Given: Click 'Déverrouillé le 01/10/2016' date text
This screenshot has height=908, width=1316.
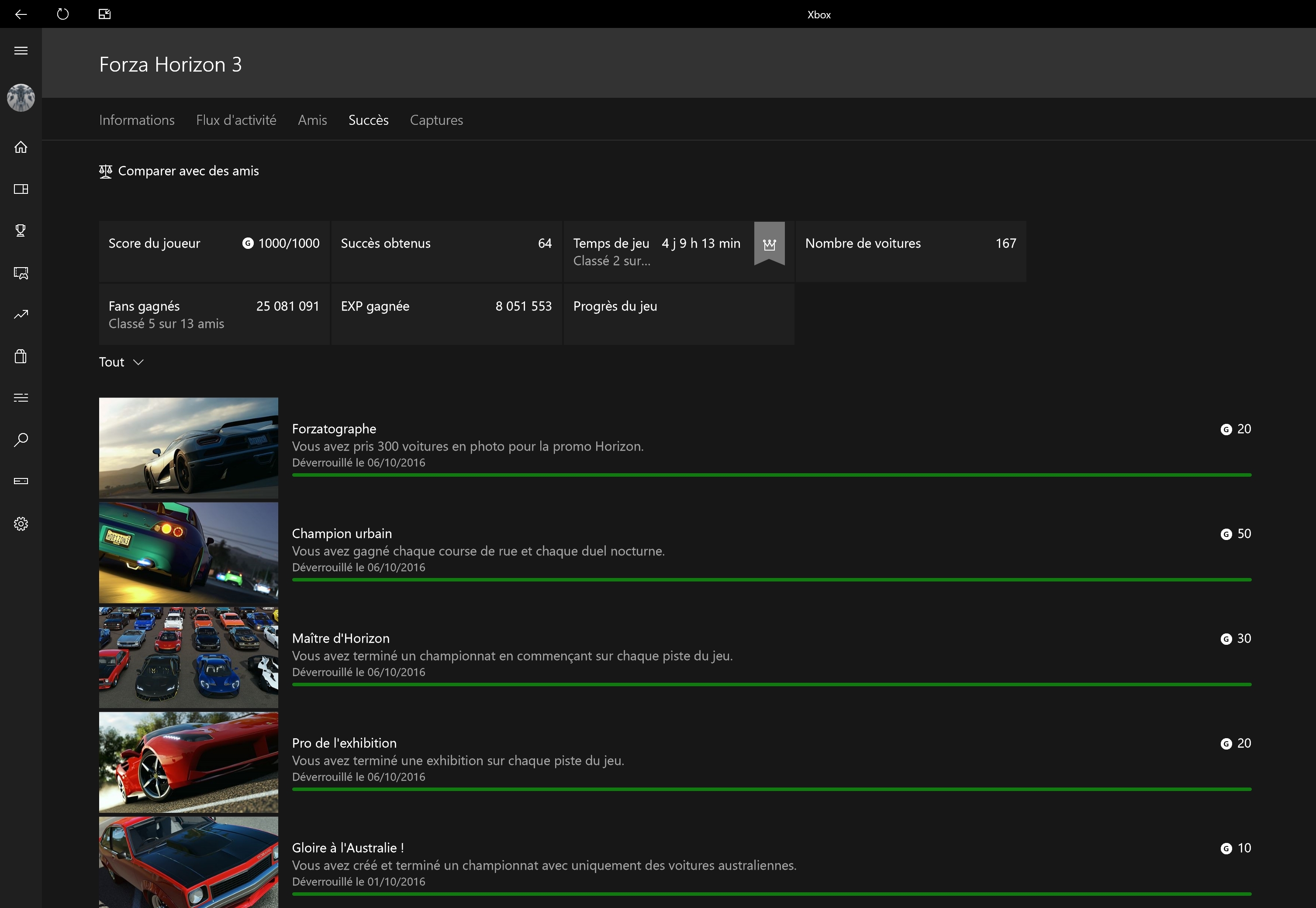Looking at the screenshot, I should (359, 881).
